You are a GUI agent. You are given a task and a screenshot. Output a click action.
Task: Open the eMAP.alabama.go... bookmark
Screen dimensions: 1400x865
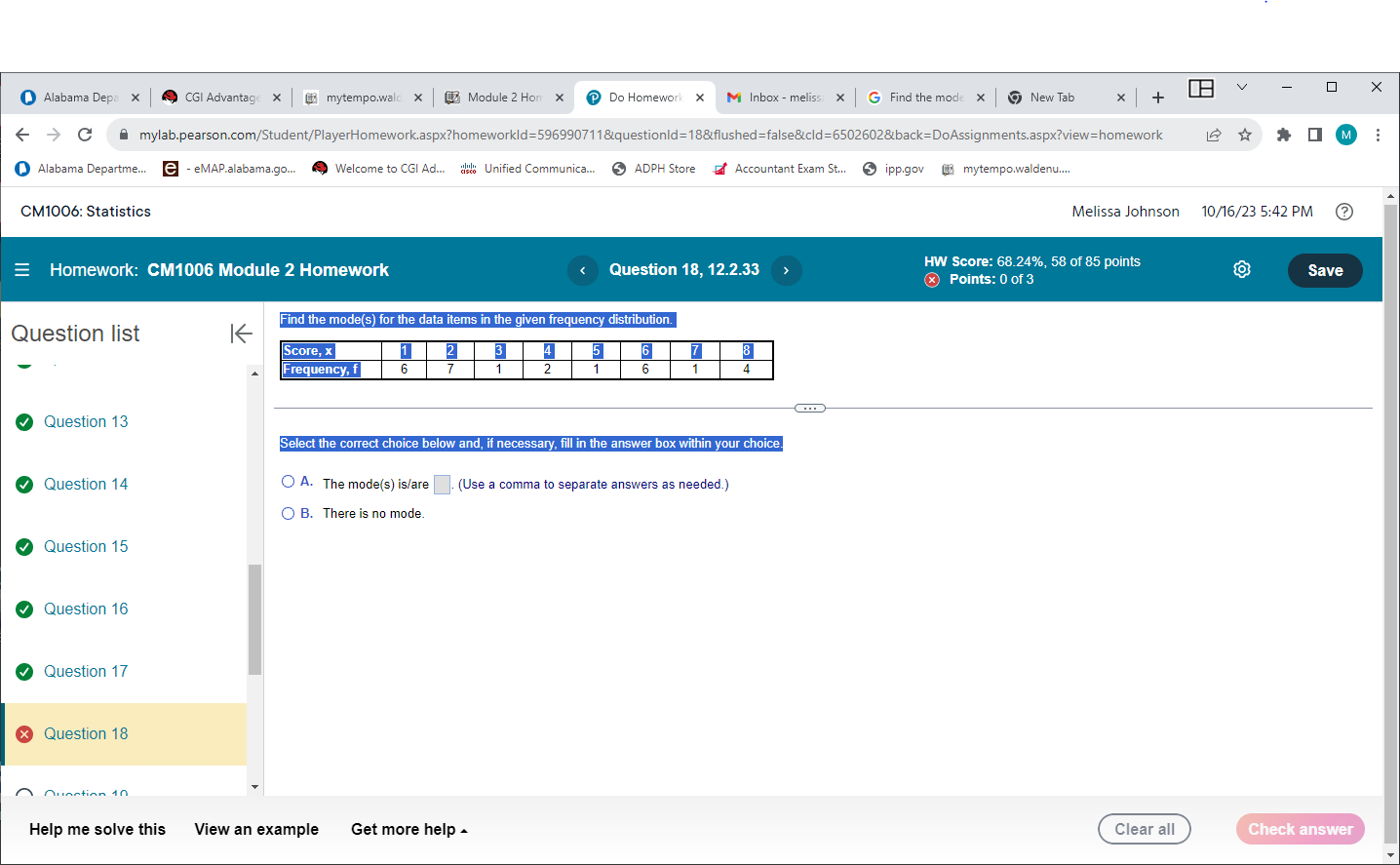tap(229, 169)
